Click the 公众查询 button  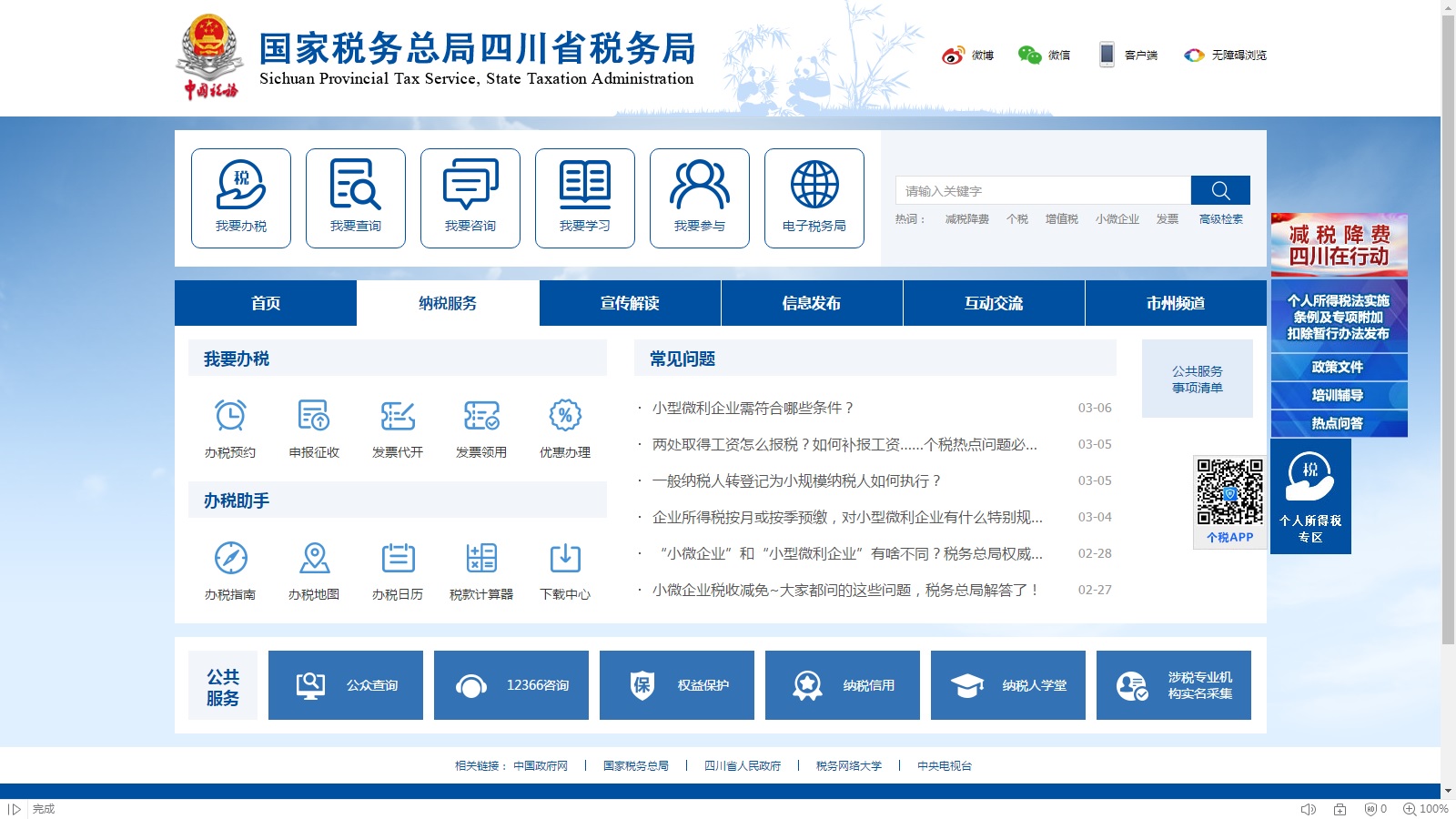pyautogui.click(x=346, y=685)
